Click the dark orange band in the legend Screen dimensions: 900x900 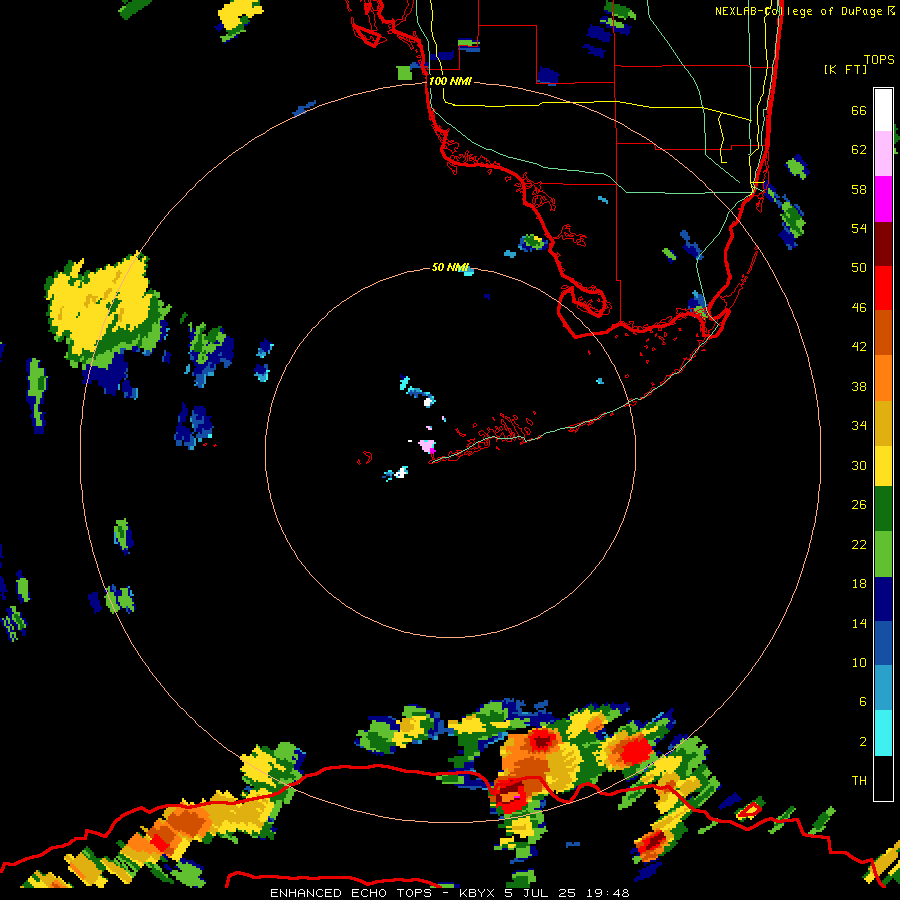883,332
